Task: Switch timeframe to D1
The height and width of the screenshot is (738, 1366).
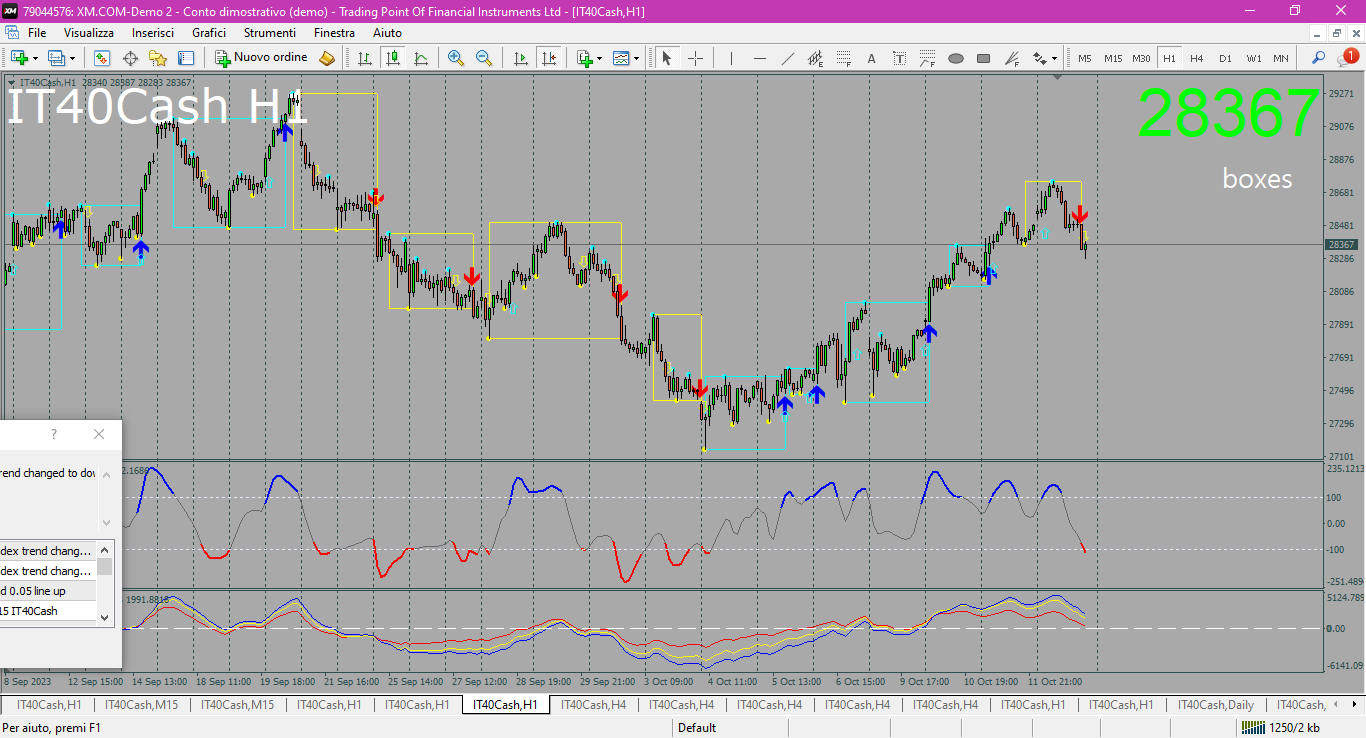Action: pos(1225,58)
